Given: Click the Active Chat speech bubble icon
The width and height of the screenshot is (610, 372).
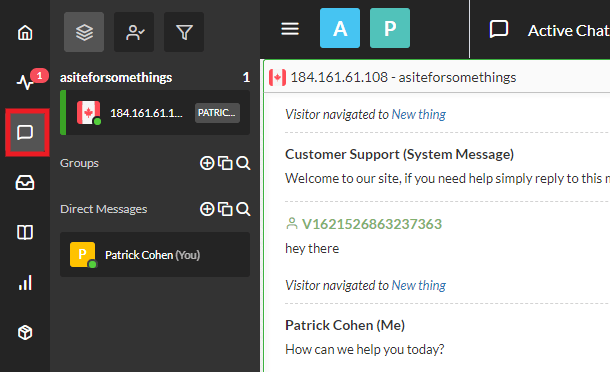Looking at the screenshot, I should click(x=499, y=29).
